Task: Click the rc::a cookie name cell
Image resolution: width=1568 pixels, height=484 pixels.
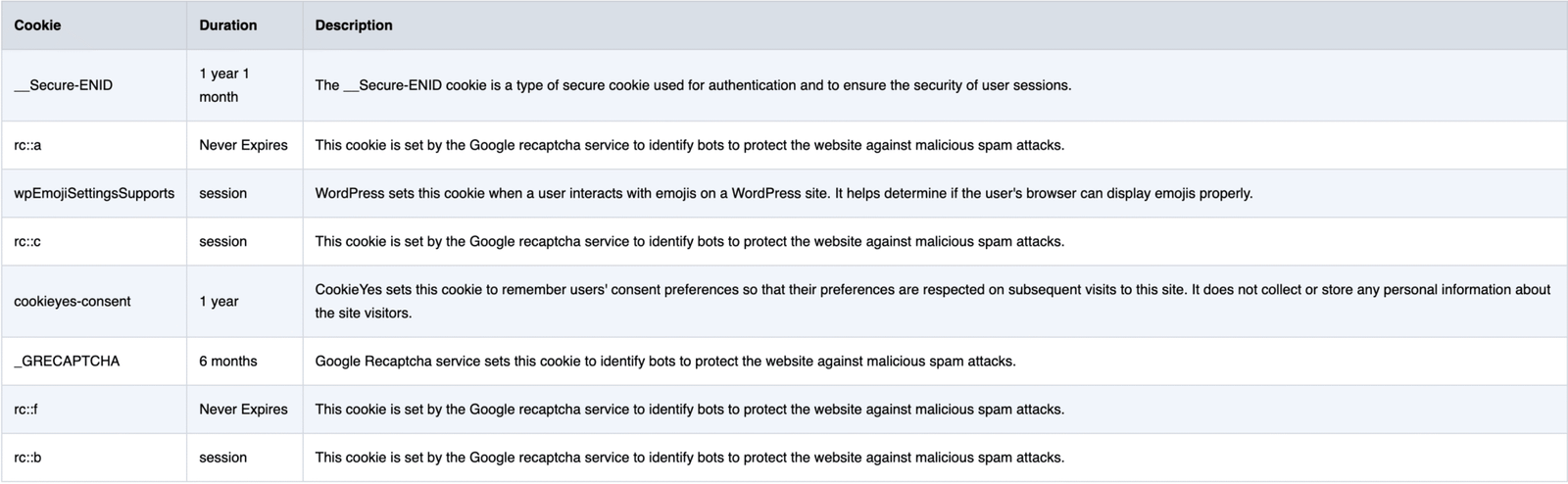Action: tap(27, 145)
